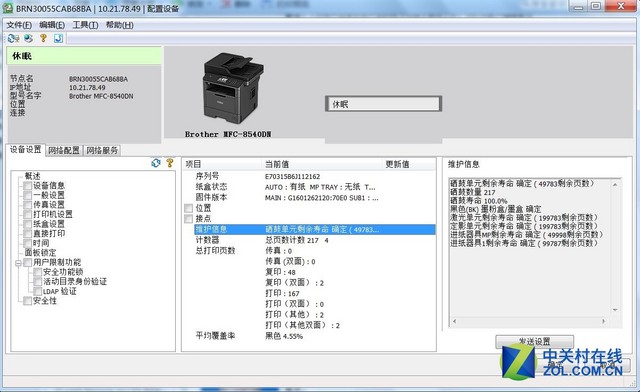Click the Brother MFC-8540DN printer image
This screenshot has width=640, height=392.
coord(233,88)
